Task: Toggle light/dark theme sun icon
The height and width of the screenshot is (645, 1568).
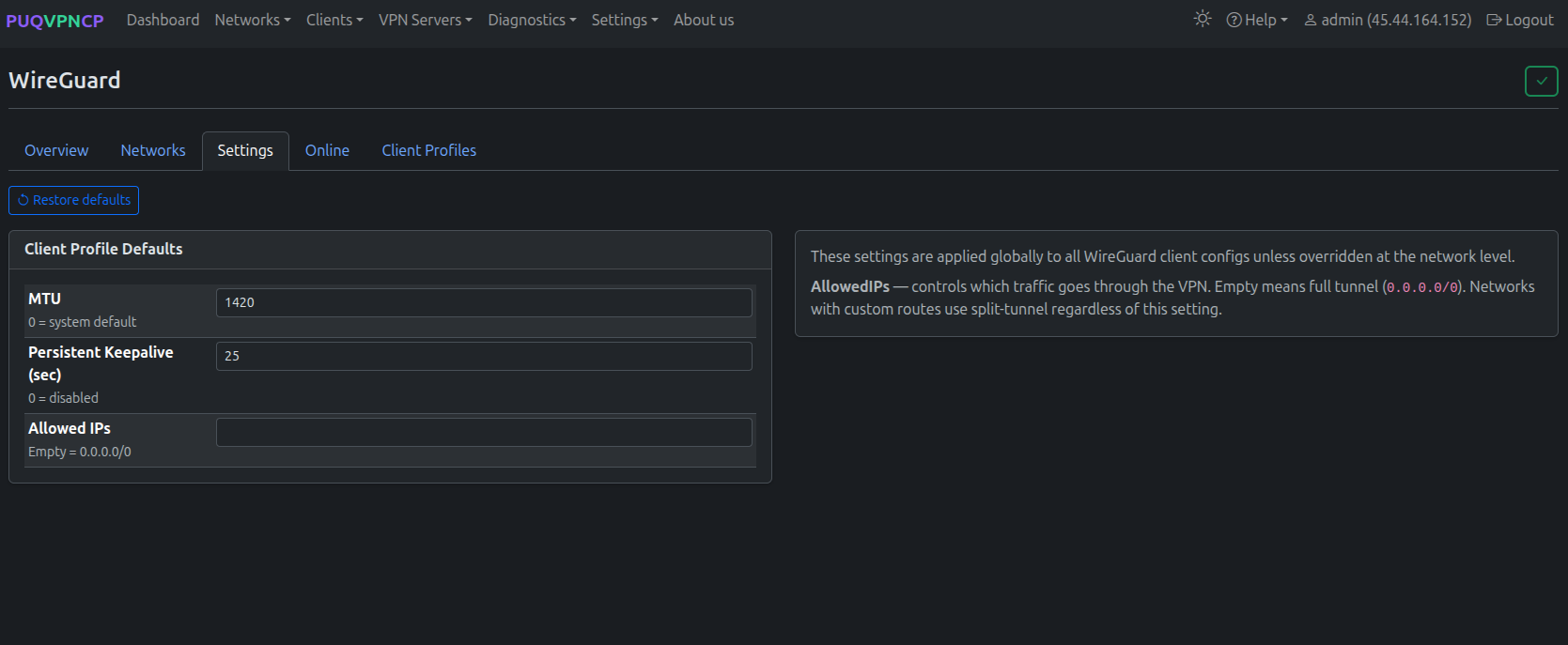Action: point(1203,19)
